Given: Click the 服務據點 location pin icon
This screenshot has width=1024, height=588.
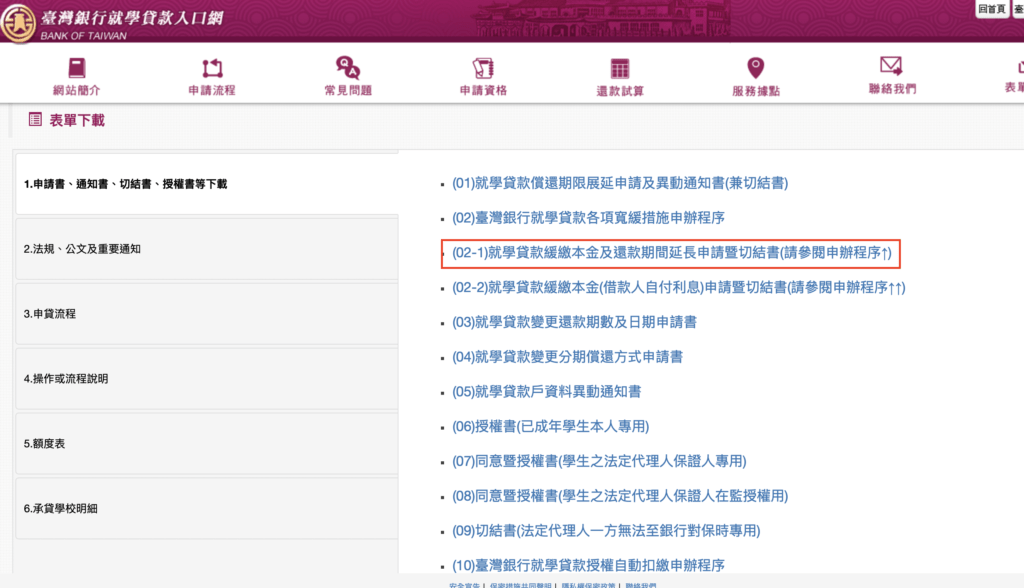Looking at the screenshot, I should click(755, 68).
